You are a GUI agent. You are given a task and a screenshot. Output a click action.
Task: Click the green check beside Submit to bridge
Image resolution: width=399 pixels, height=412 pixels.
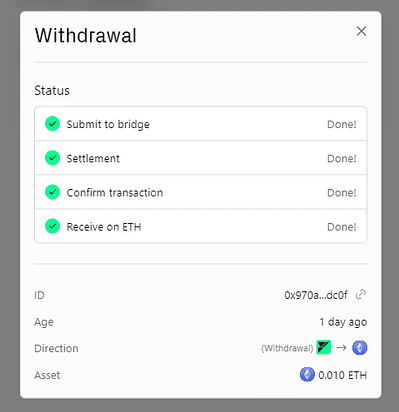[x=52, y=124]
